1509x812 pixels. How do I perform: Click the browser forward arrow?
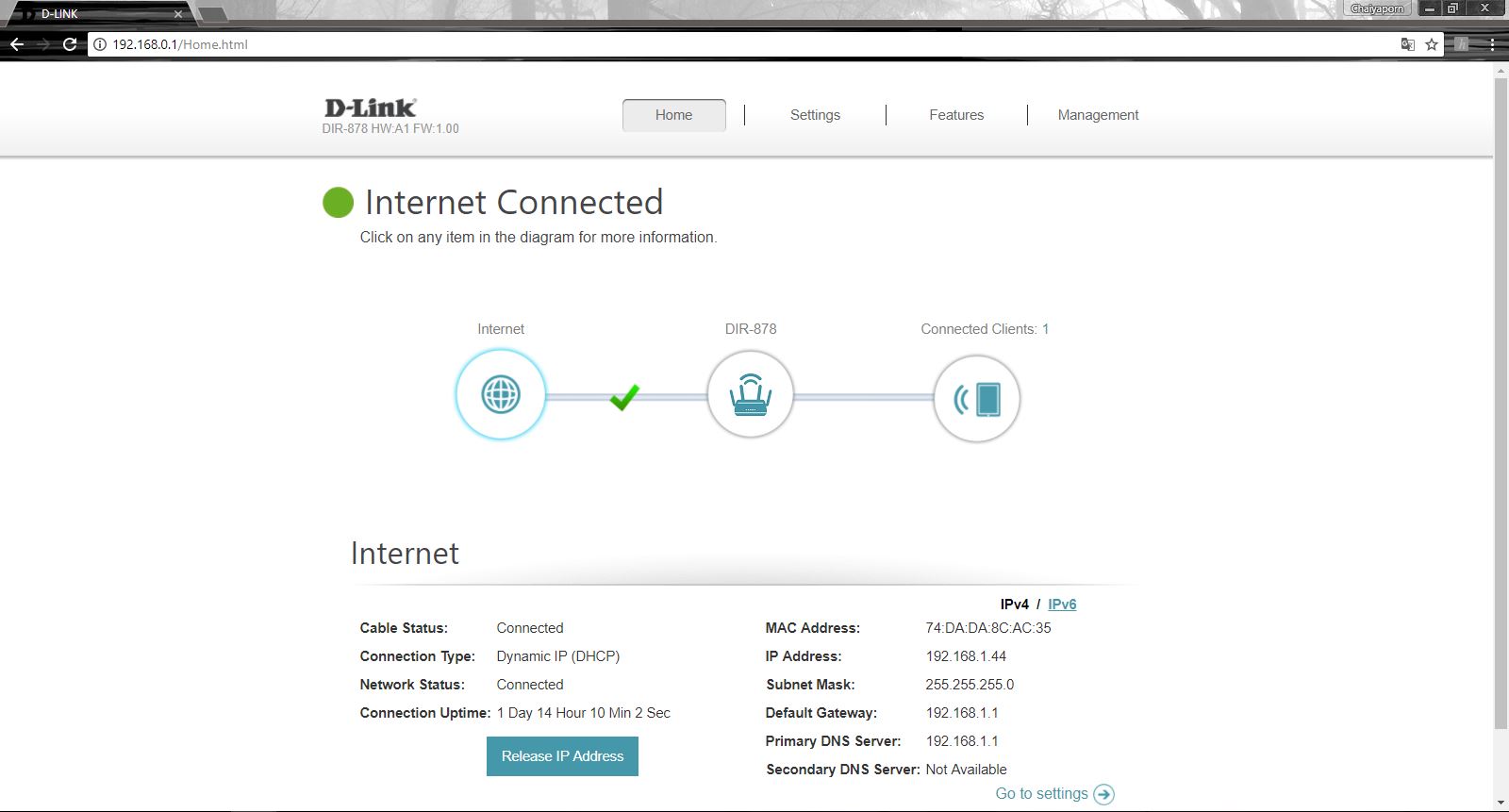pyautogui.click(x=42, y=44)
